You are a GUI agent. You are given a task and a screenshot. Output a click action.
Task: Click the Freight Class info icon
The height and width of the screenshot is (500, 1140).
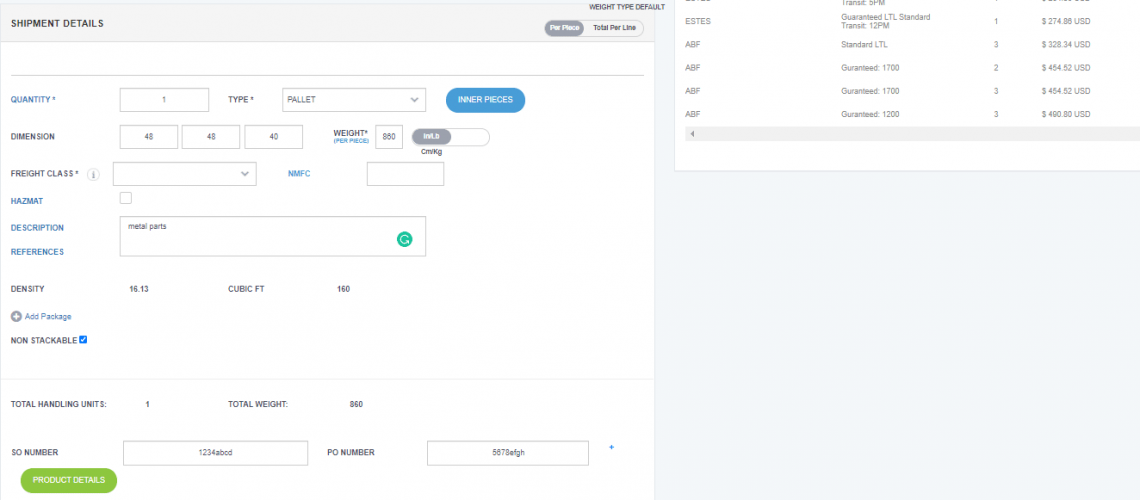[x=93, y=175]
